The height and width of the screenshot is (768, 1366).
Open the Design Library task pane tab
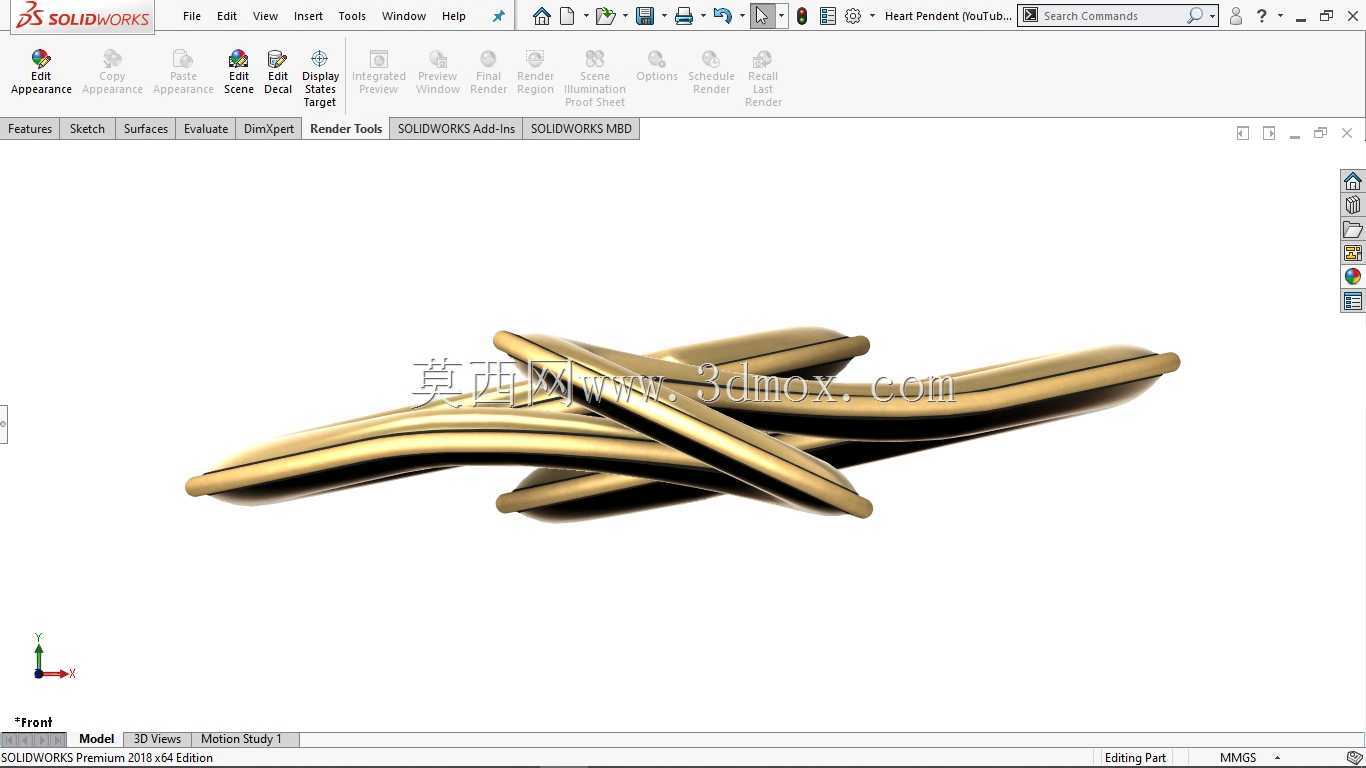1353,205
